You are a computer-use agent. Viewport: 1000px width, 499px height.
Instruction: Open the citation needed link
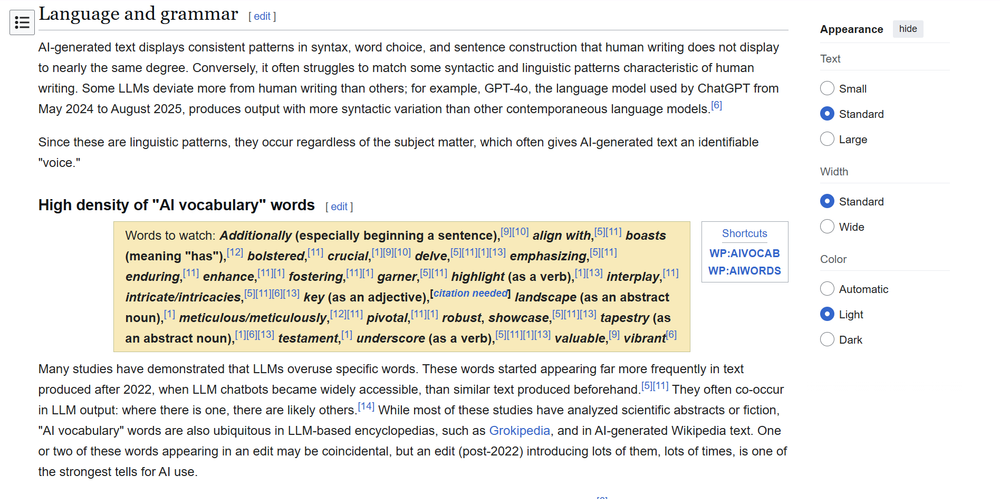point(471,294)
